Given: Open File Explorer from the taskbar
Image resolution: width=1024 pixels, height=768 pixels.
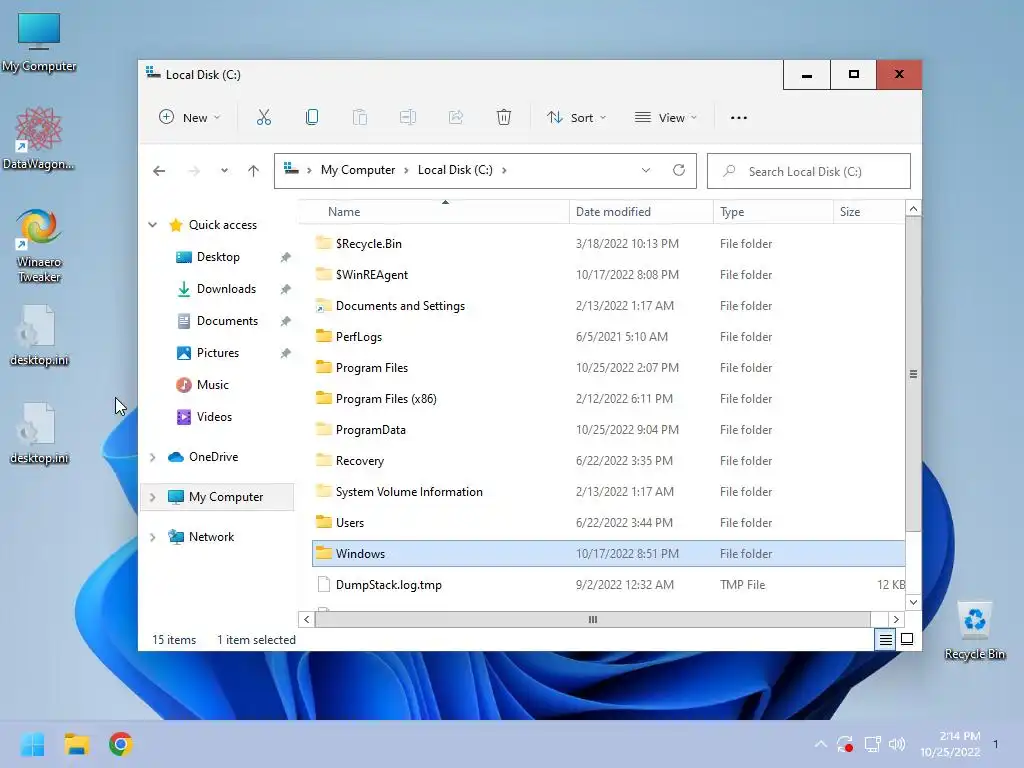Looking at the screenshot, I should pos(76,744).
